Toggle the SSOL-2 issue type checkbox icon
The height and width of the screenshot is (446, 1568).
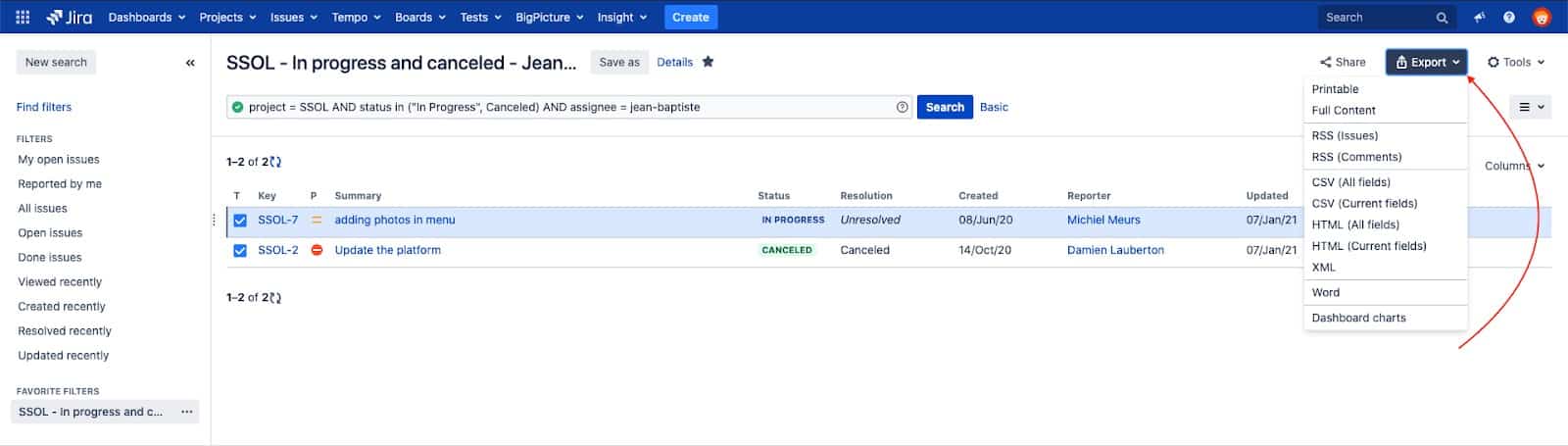point(240,250)
